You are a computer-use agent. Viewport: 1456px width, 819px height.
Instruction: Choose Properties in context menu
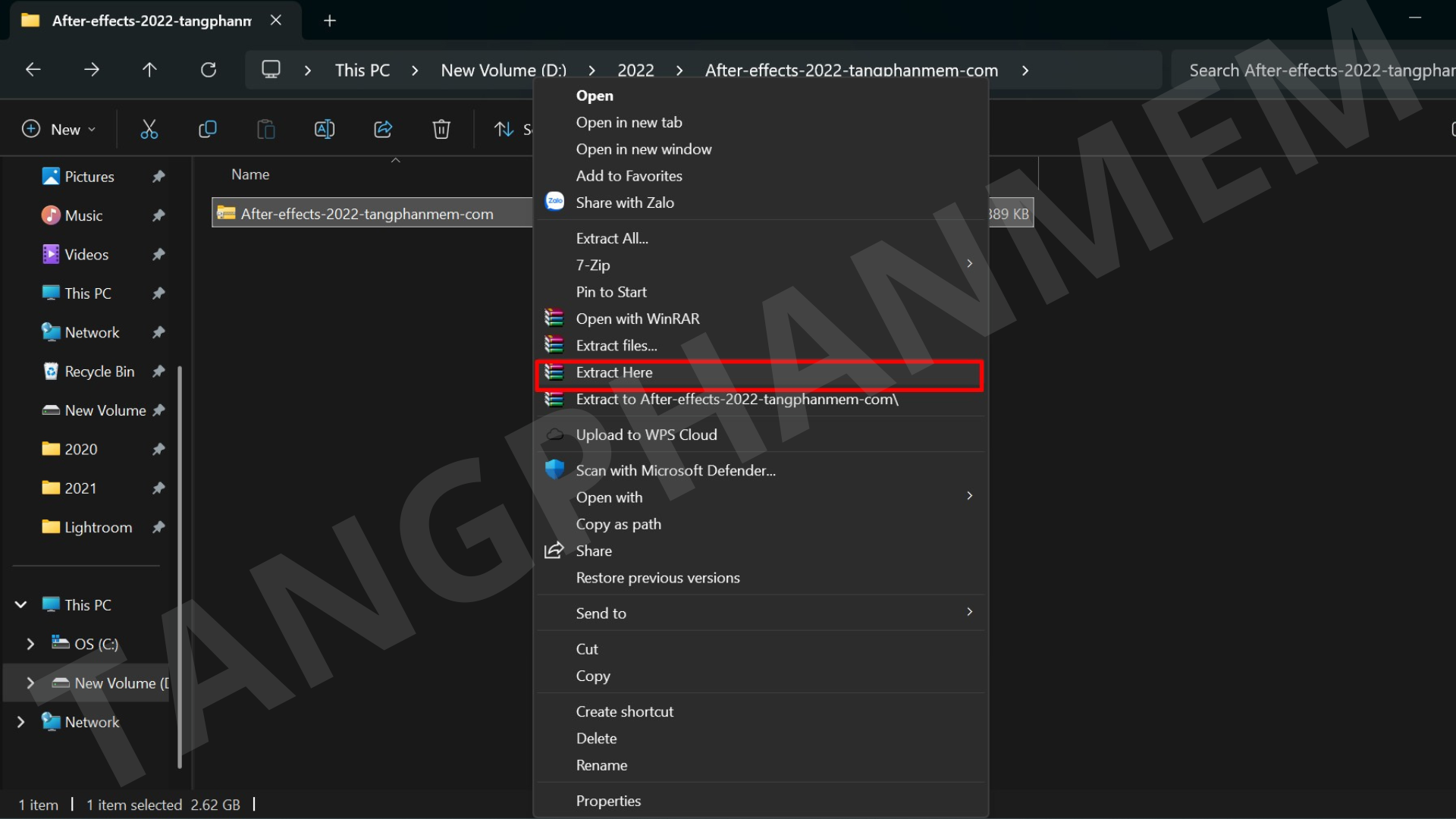pos(608,801)
